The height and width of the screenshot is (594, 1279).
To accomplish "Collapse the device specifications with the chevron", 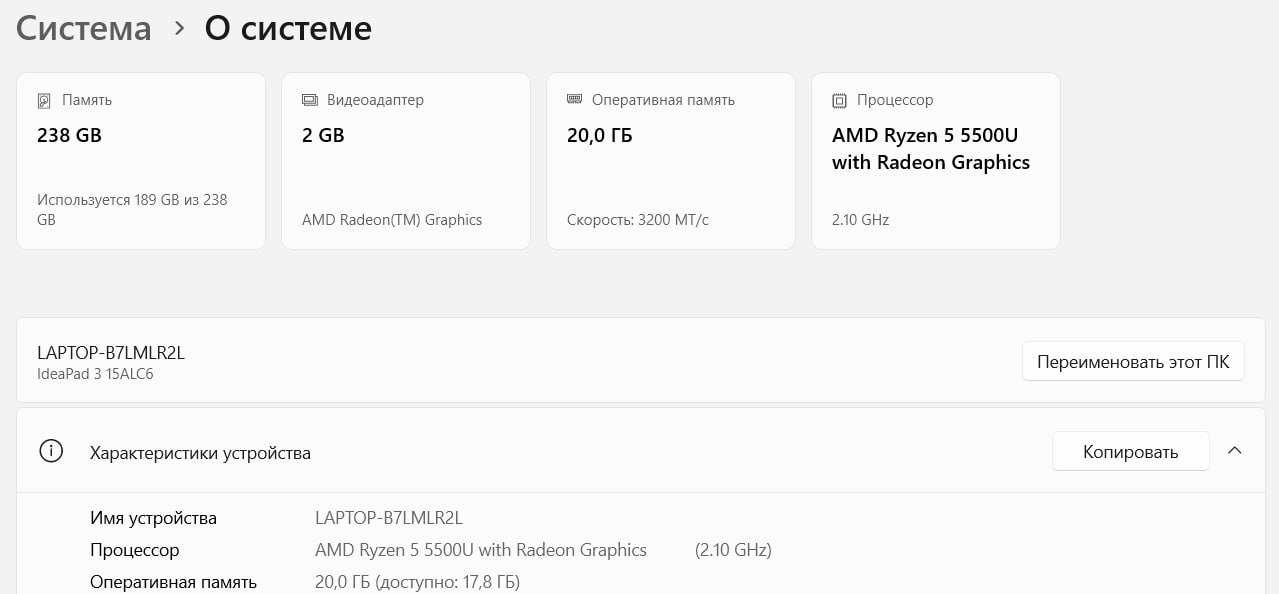I will pyautogui.click(x=1235, y=452).
